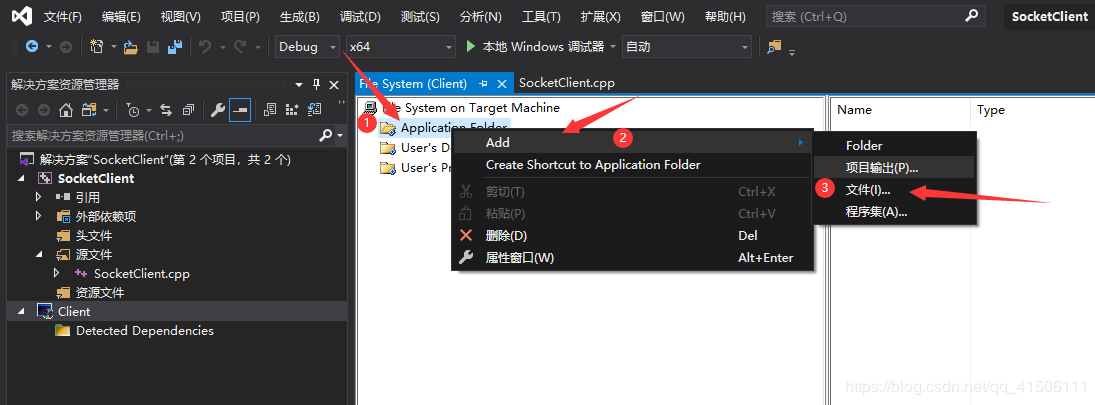Select 文件(I)... in the submenu
1095x405 pixels.
(x=894, y=190)
